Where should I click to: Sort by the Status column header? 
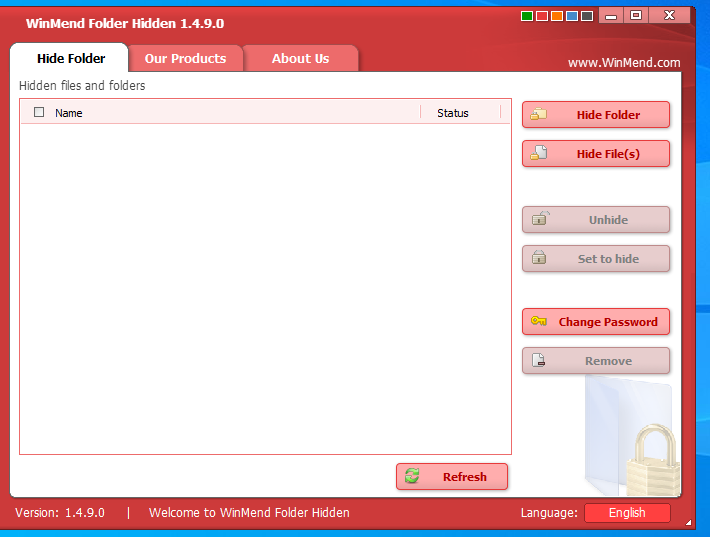point(453,113)
